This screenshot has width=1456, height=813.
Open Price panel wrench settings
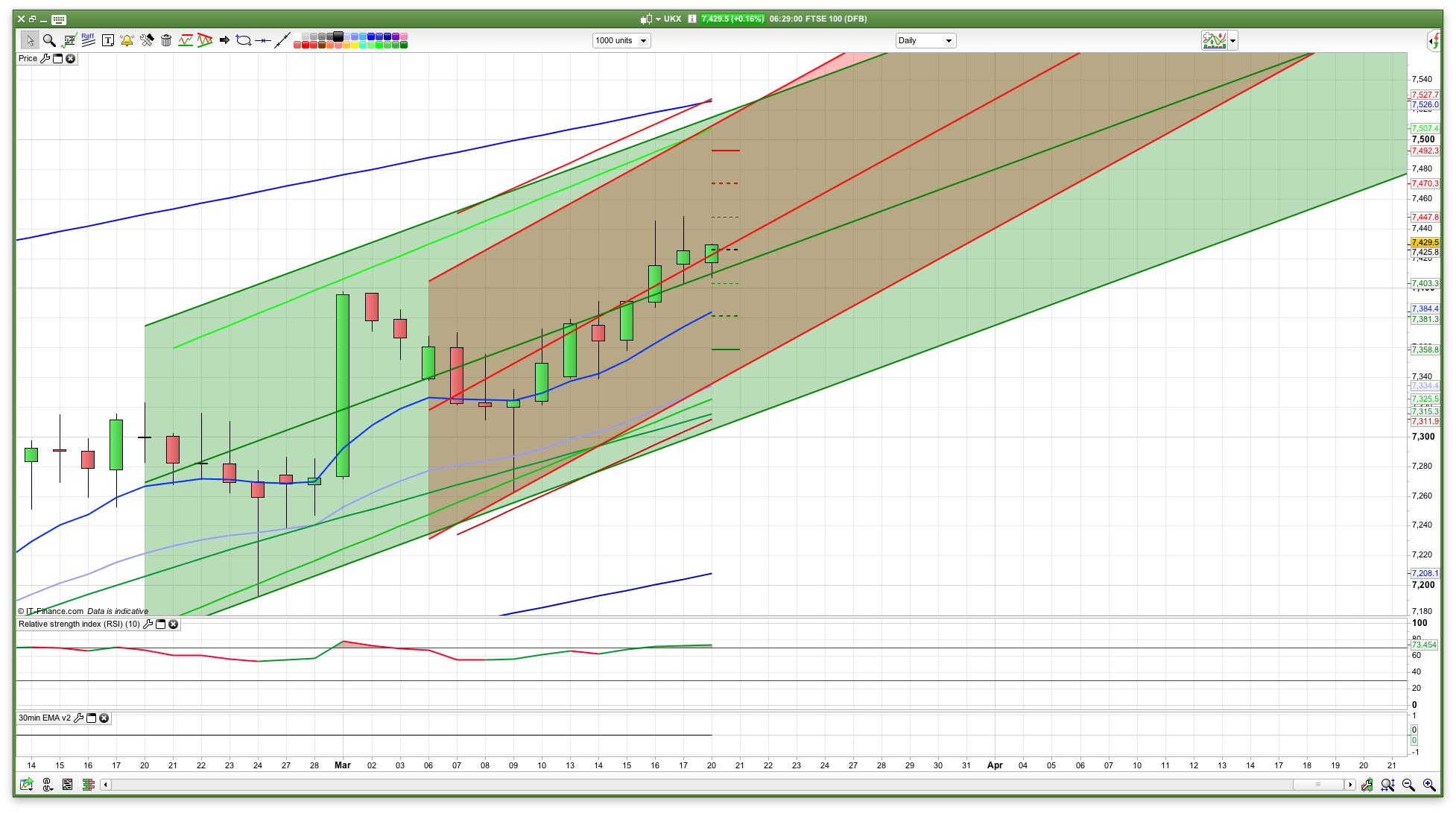point(45,59)
